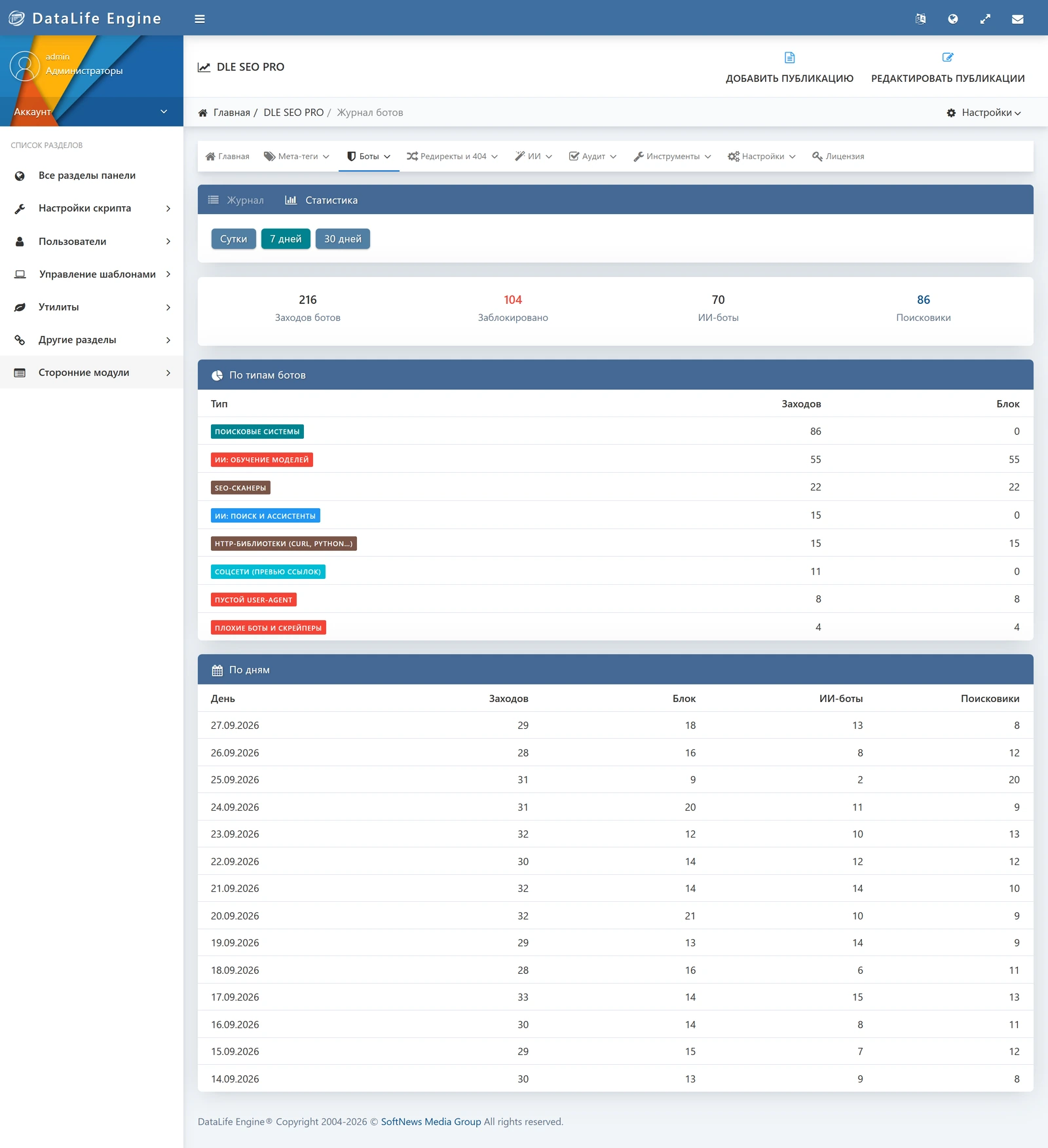Screen dimensions: 1048x1148
Task: Click the edit publications pencil icon
Action: pos(947,58)
